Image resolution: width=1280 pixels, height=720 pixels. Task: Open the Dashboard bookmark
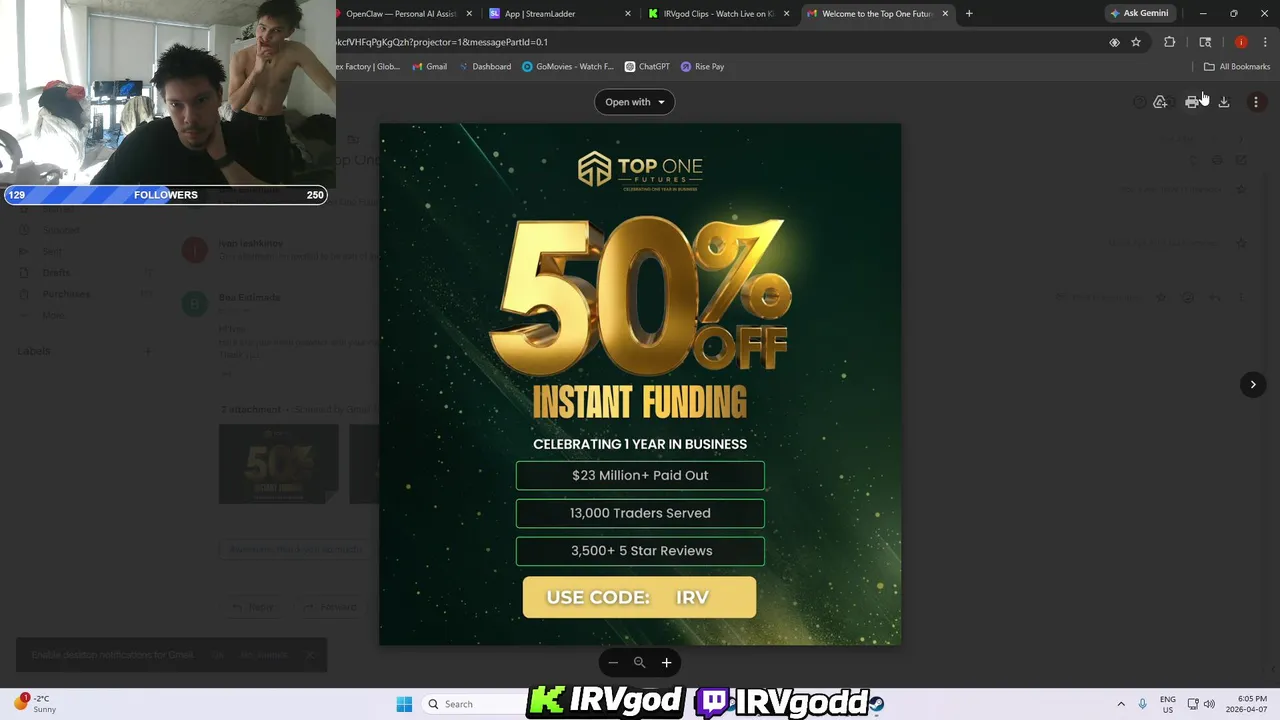pyautogui.click(x=485, y=66)
